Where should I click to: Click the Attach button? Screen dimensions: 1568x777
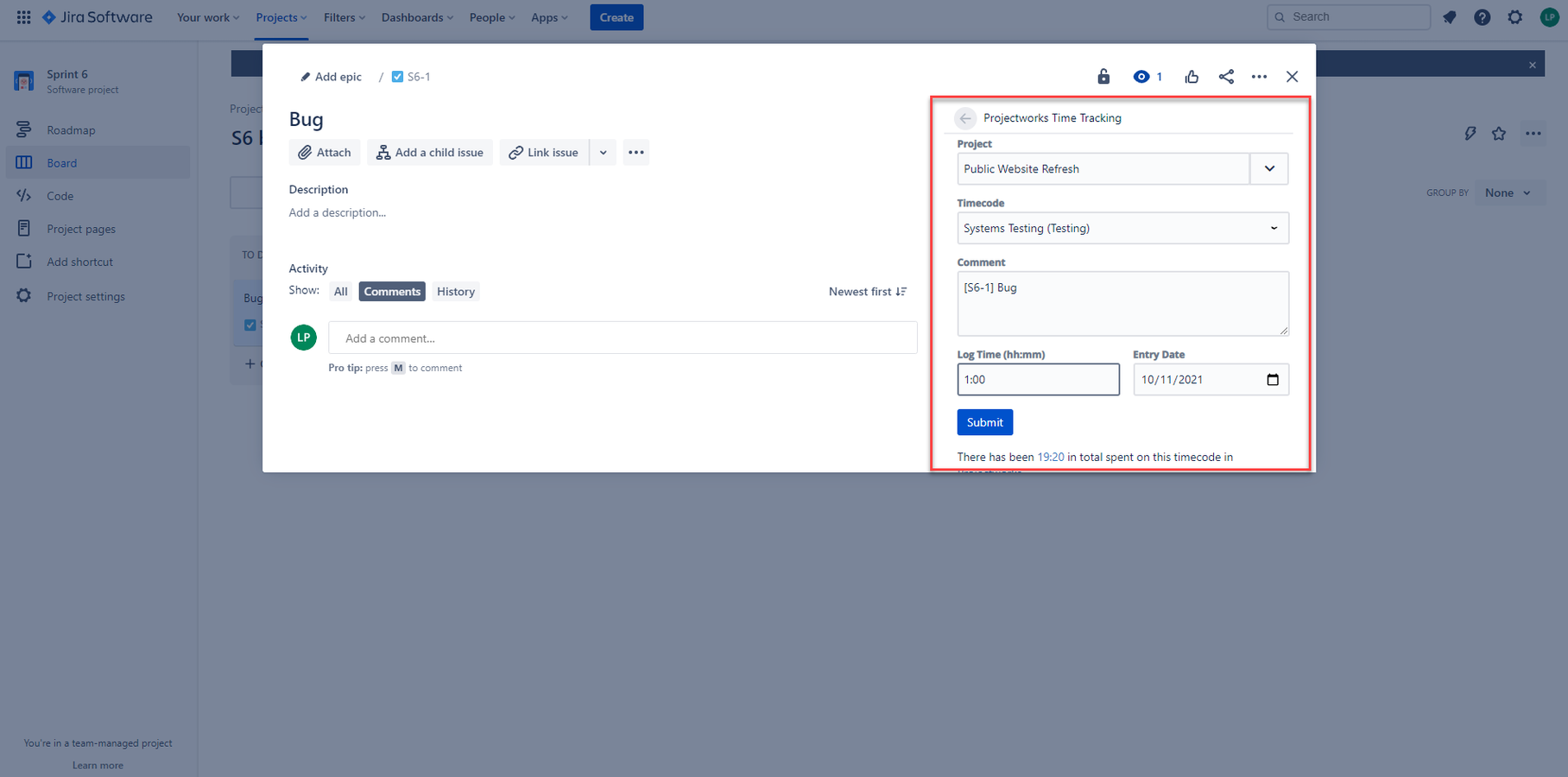325,153
